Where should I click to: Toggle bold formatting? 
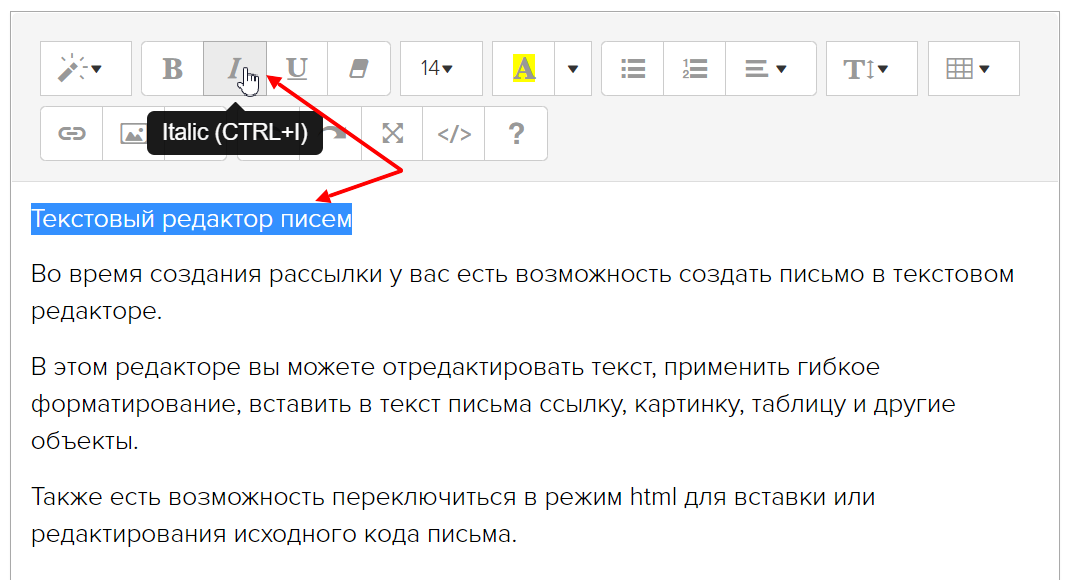coord(173,69)
